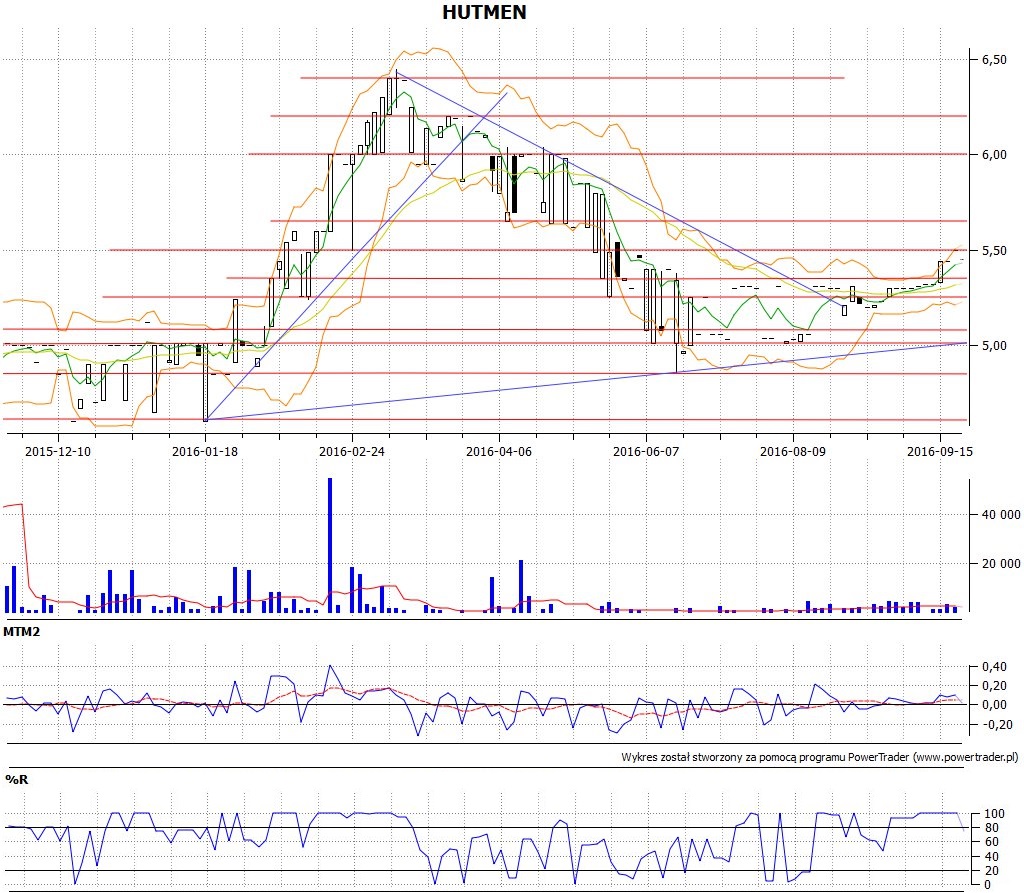Image resolution: width=1024 pixels, height=893 pixels.
Task: Click the 6,00 price axis label
Action: coord(994,155)
